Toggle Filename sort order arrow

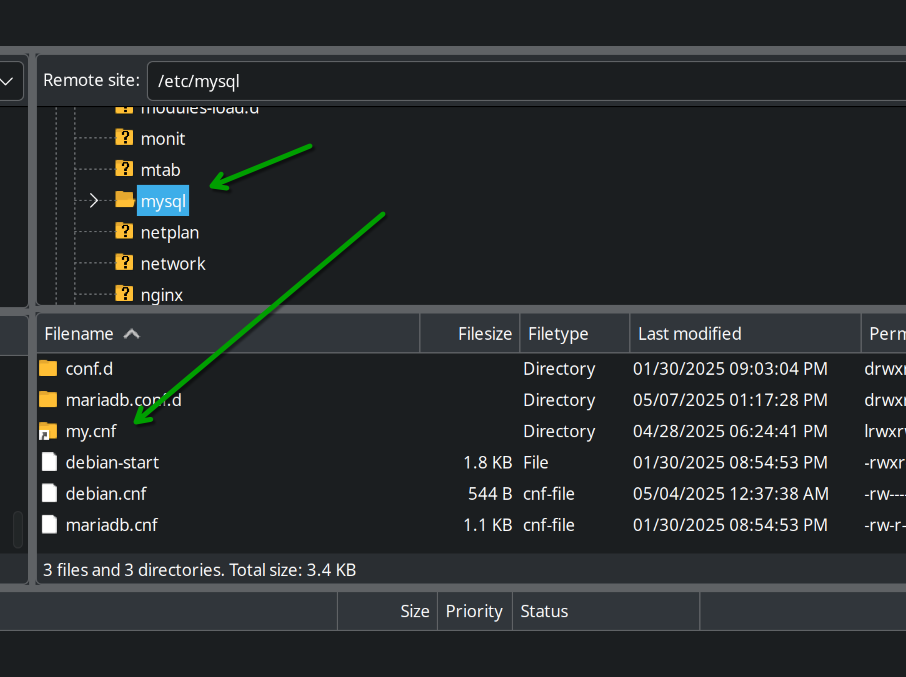coord(132,334)
